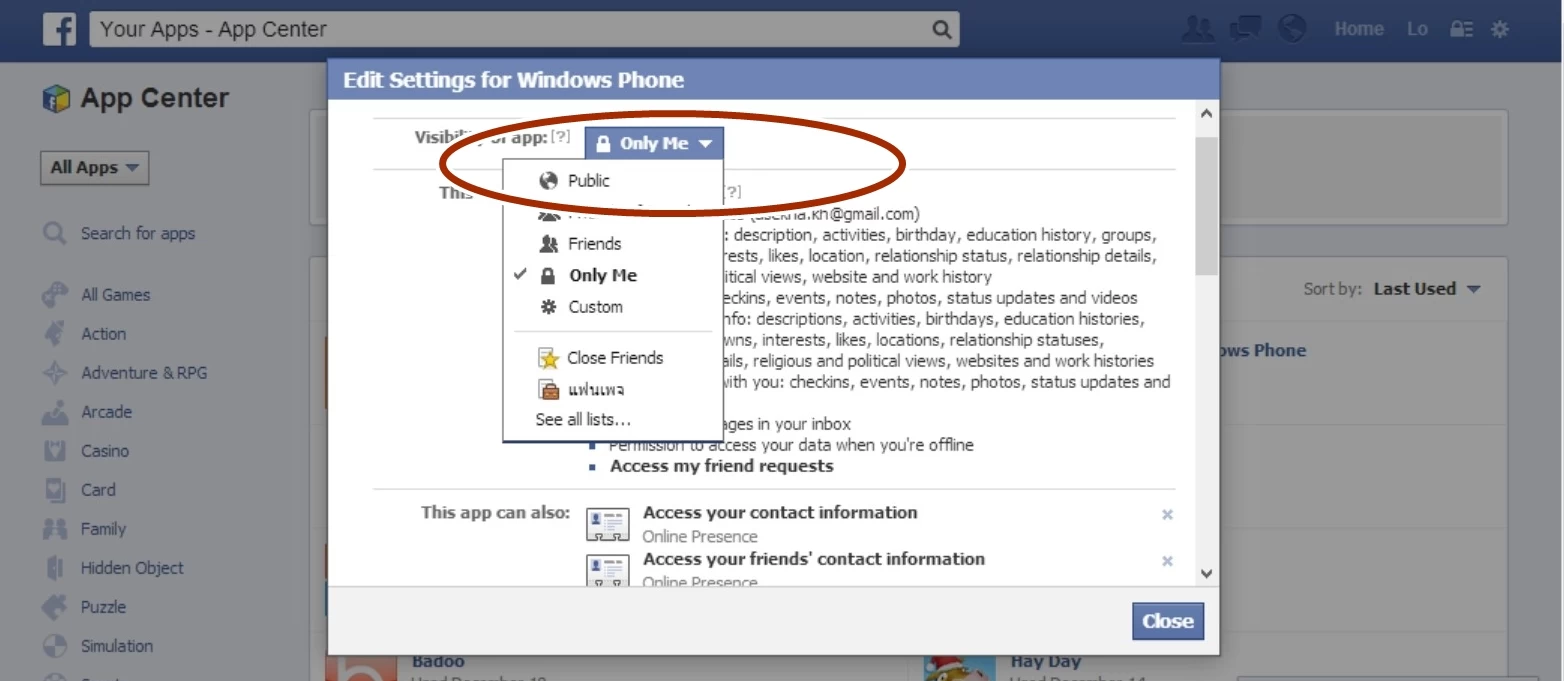This screenshot has height=681, width=1564.
Task: Open the All Apps dropdown
Action: pos(95,168)
